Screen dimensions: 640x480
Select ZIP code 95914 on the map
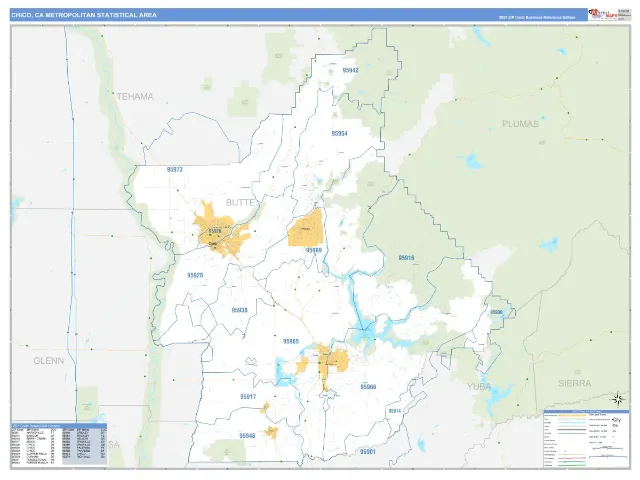395,411
